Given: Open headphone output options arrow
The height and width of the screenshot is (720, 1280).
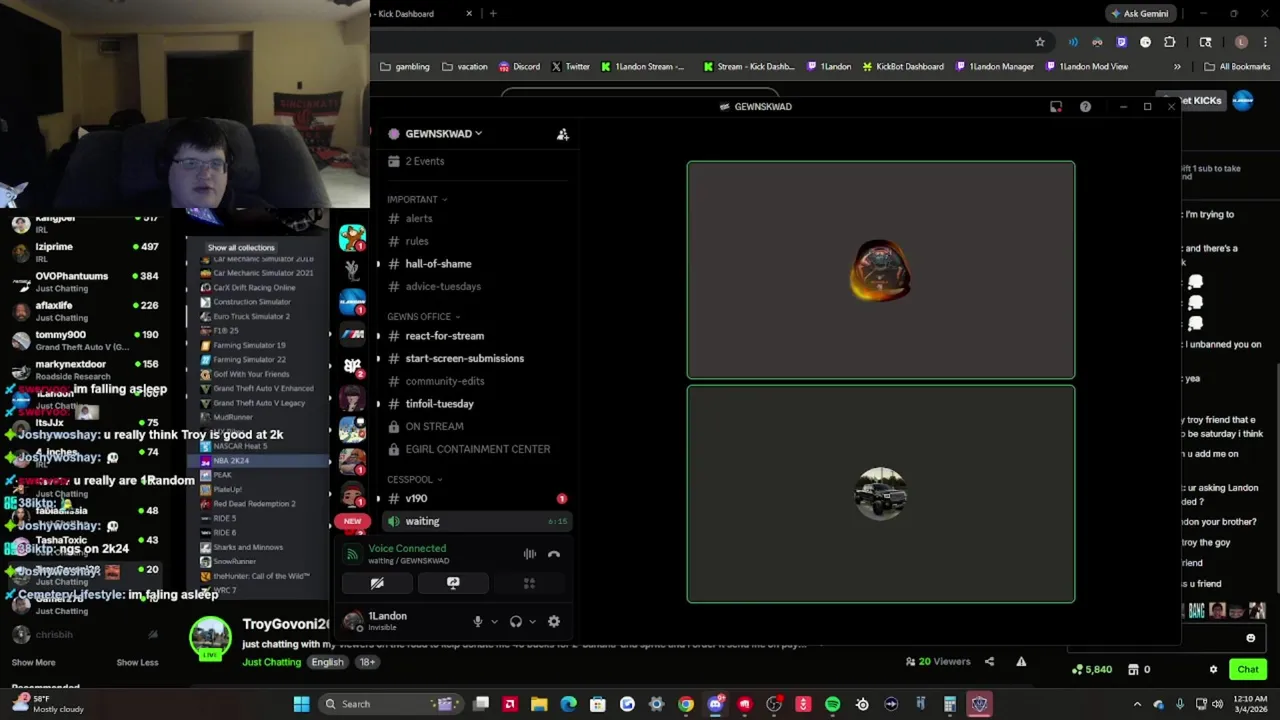Looking at the screenshot, I should coord(532,622).
